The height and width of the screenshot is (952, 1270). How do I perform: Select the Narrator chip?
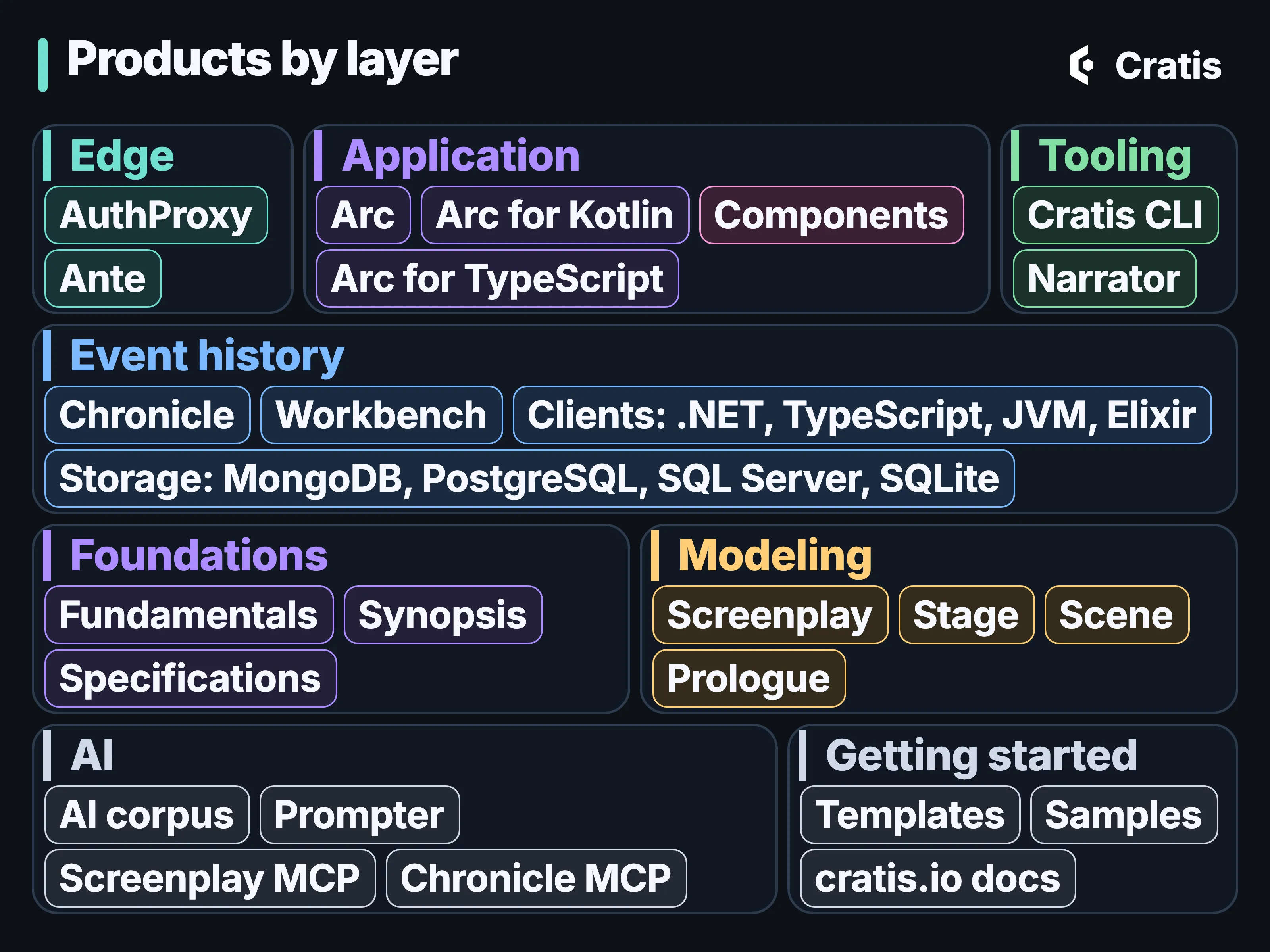click(1105, 278)
